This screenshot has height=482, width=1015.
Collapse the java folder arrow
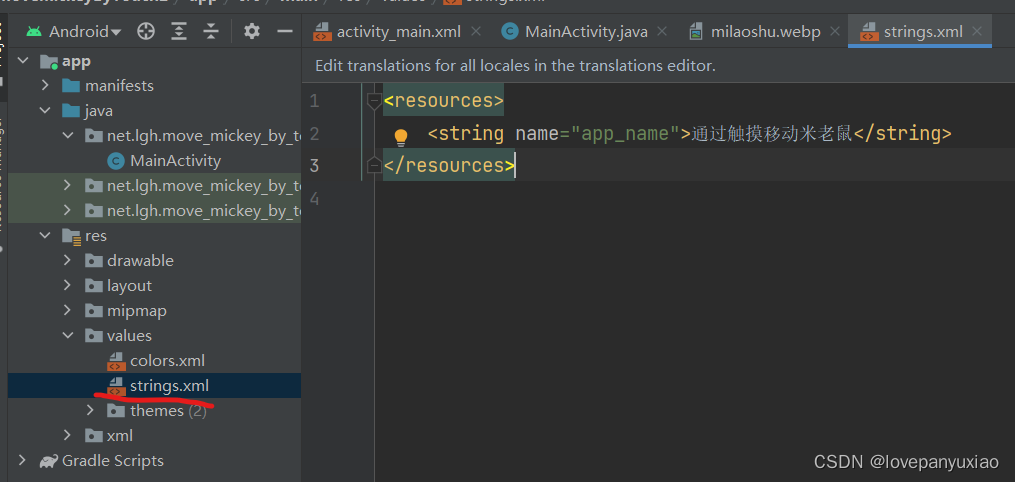[45, 111]
